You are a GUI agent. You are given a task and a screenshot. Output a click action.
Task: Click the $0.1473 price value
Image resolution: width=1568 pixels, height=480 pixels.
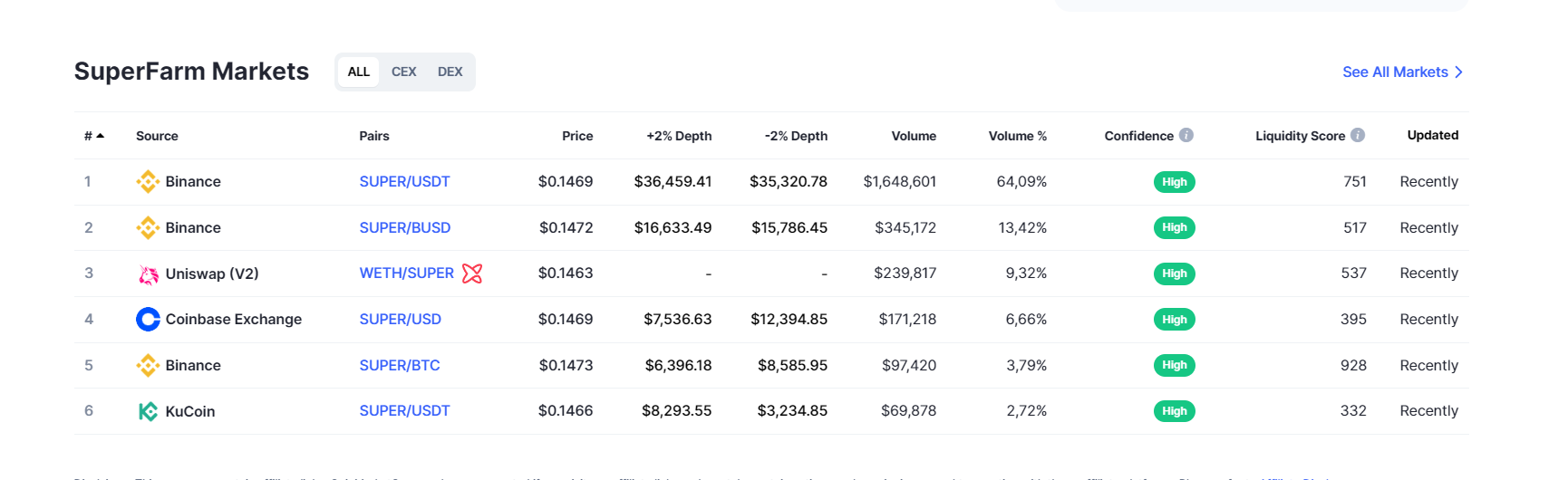(566, 366)
